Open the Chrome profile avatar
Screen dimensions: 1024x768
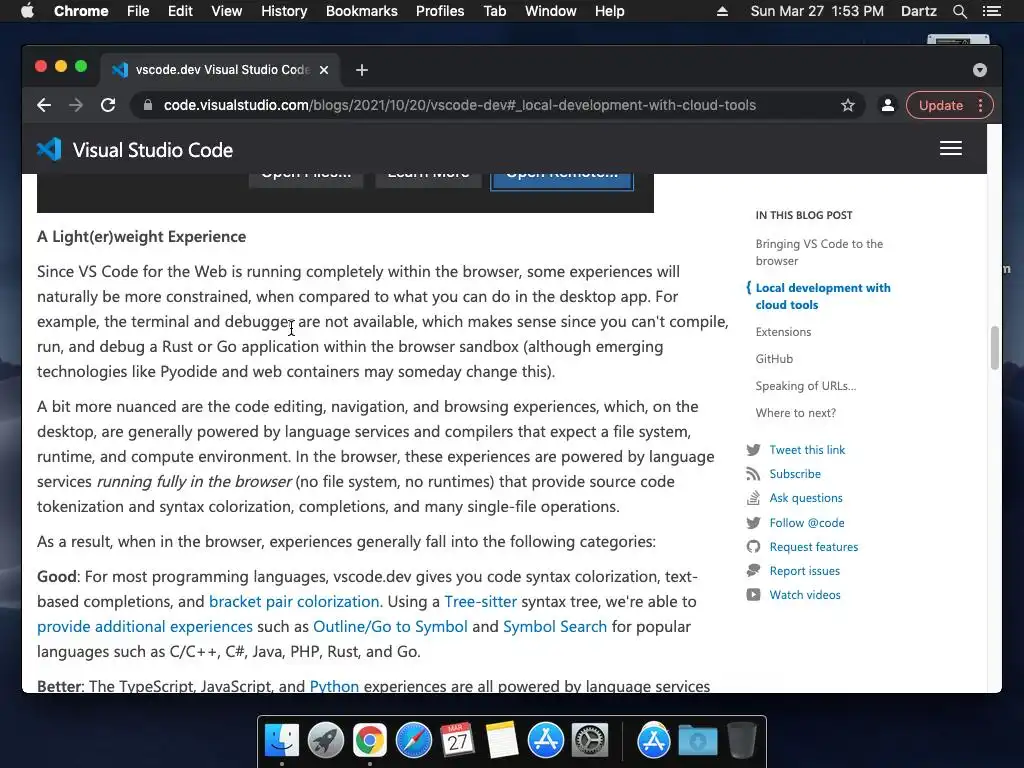888,105
